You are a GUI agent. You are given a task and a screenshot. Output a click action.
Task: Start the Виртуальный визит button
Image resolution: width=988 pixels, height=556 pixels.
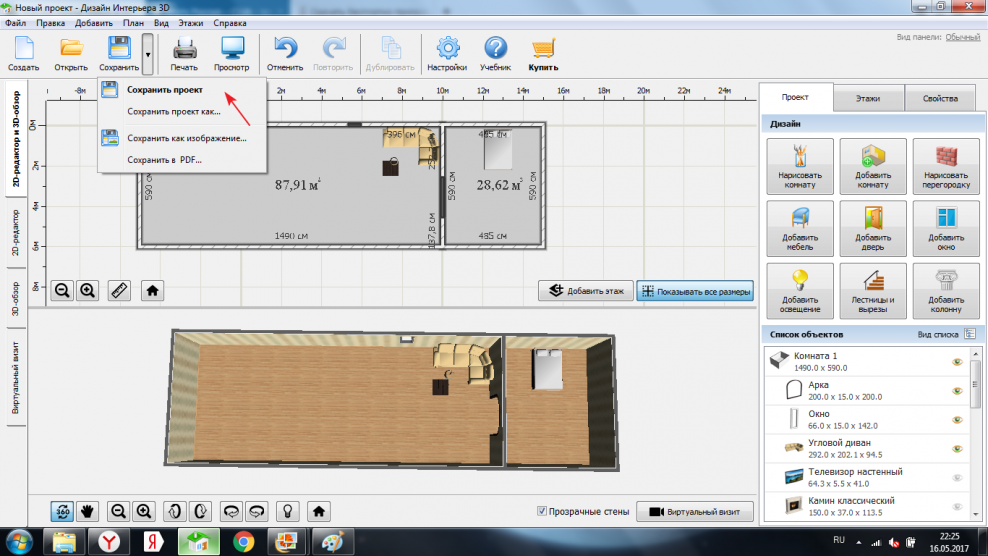[694, 511]
